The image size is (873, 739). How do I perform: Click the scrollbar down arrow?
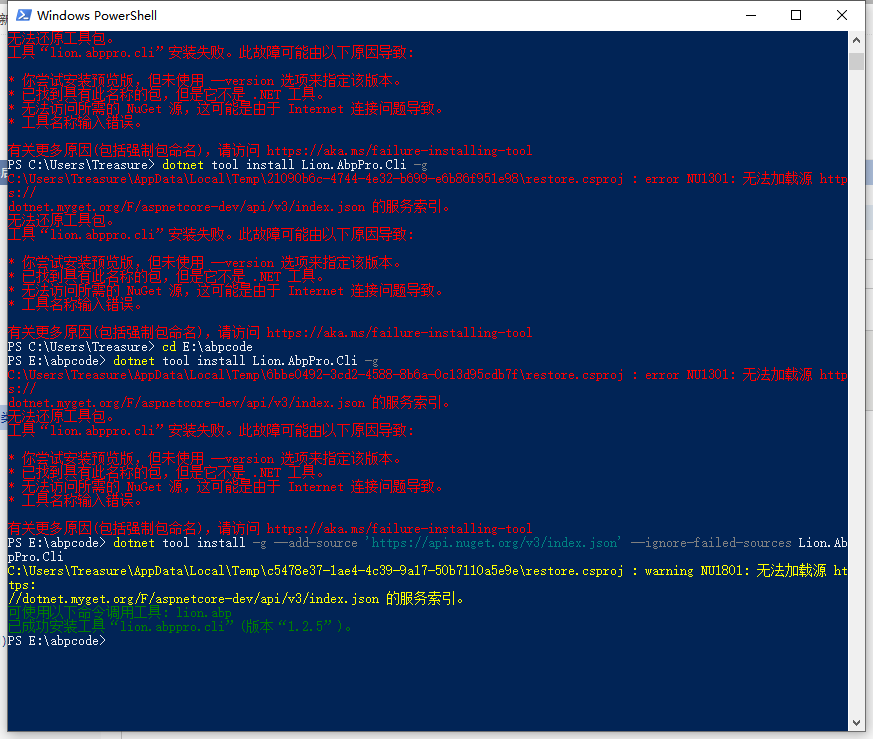[857, 722]
